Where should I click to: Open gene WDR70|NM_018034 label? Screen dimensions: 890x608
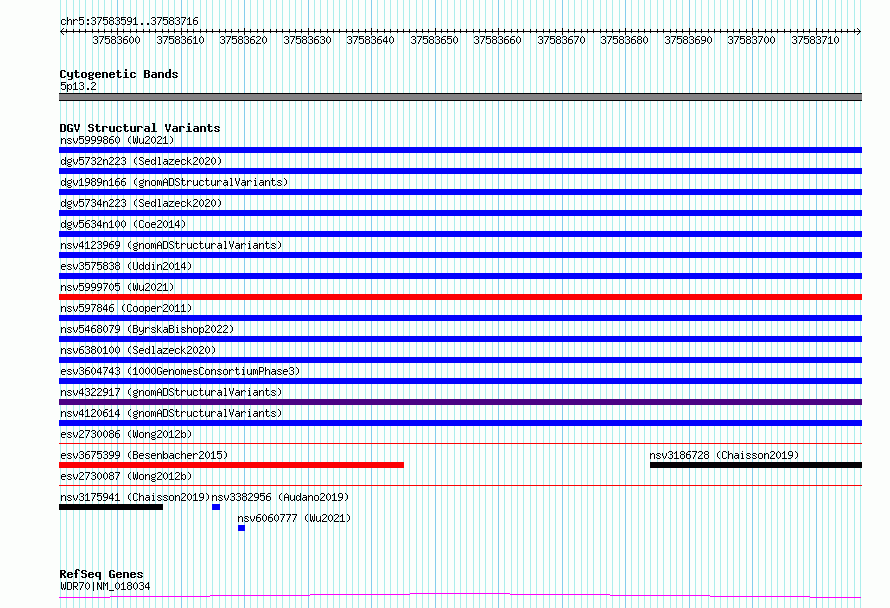(x=105, y=586)
